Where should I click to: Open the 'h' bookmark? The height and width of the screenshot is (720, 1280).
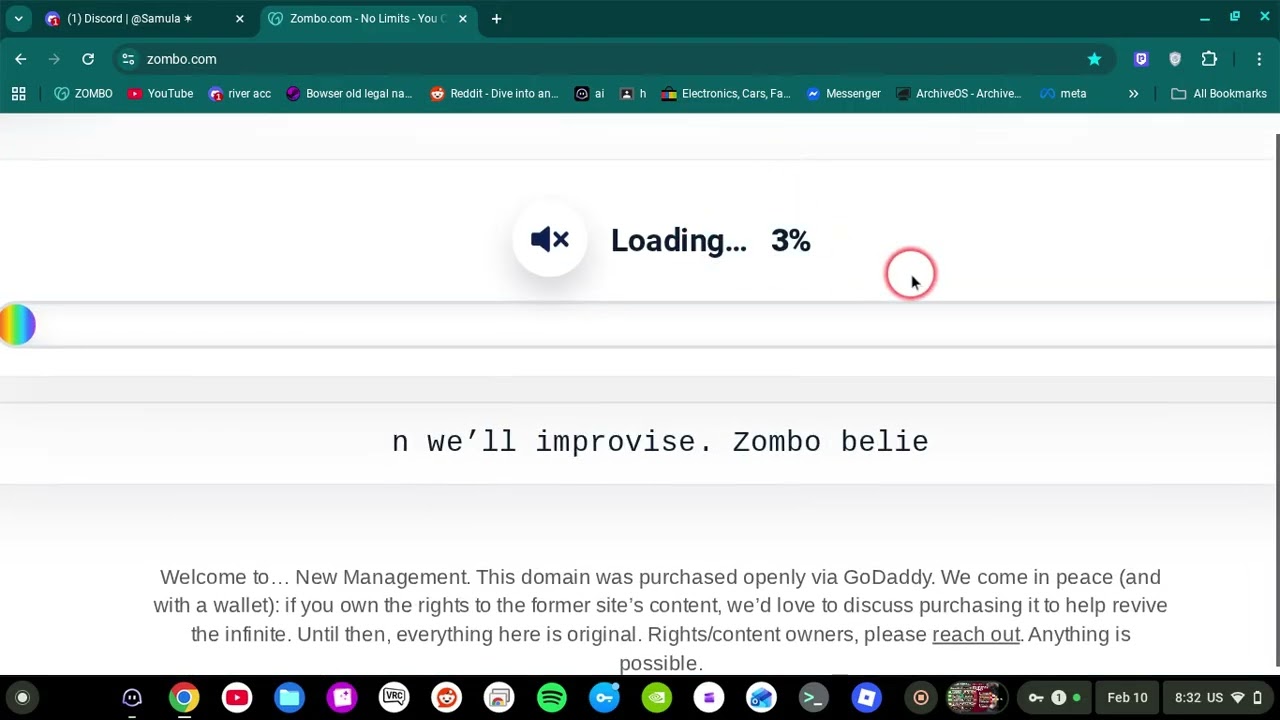[x=634, y=93]
